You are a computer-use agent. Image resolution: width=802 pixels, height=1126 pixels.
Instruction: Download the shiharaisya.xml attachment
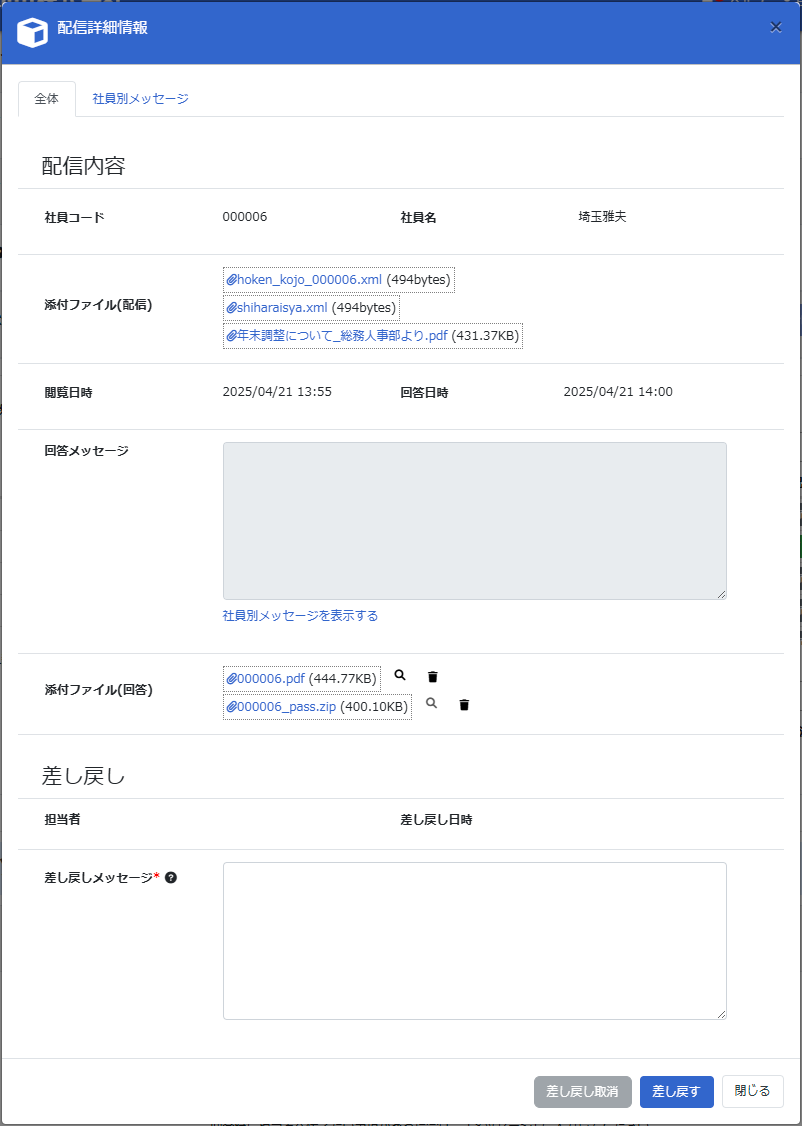(x=282, y=308)
